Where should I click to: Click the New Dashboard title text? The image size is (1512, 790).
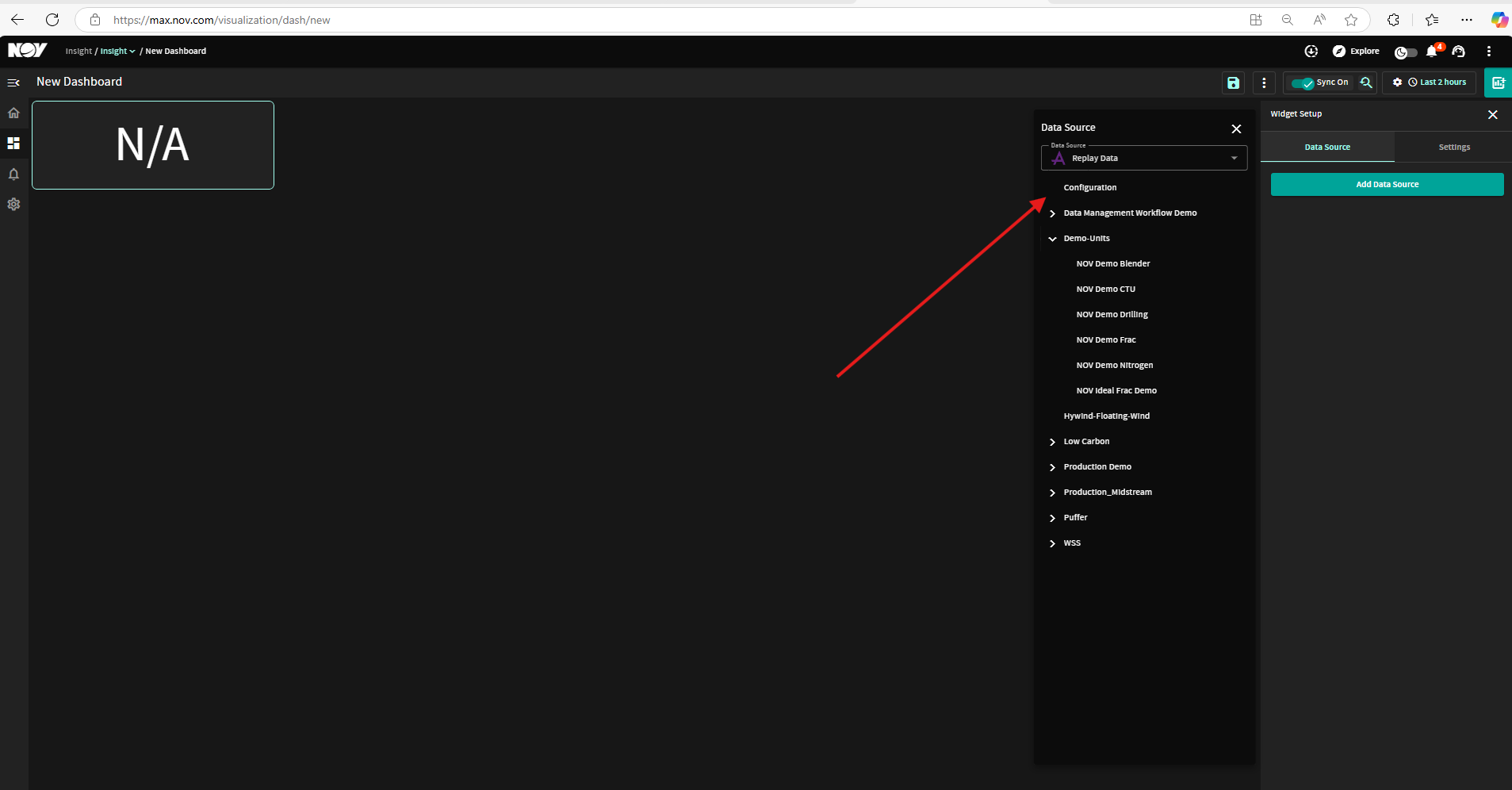[79, 82]
